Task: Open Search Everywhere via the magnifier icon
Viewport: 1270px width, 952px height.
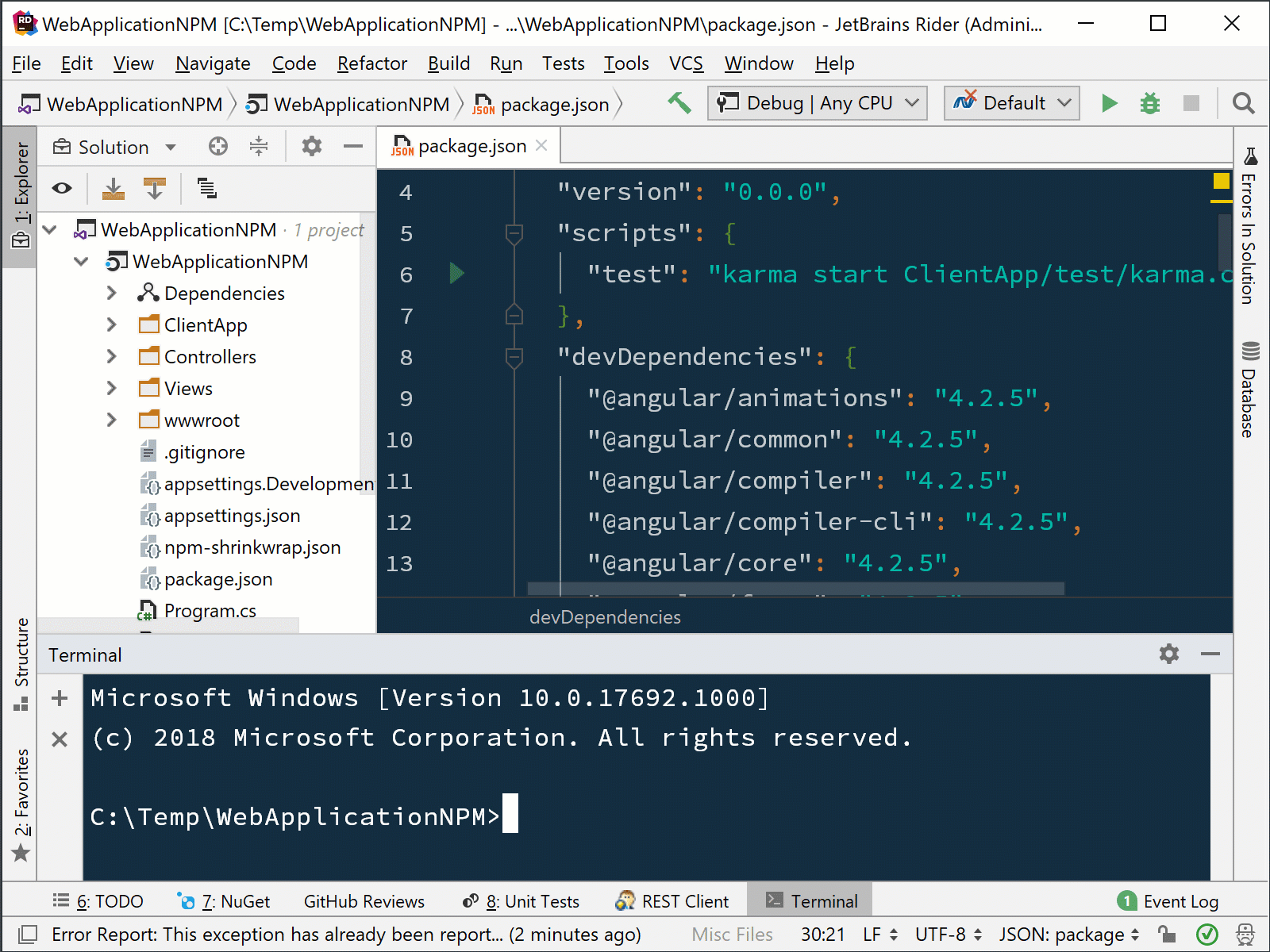Action: tap(1242, 103)
